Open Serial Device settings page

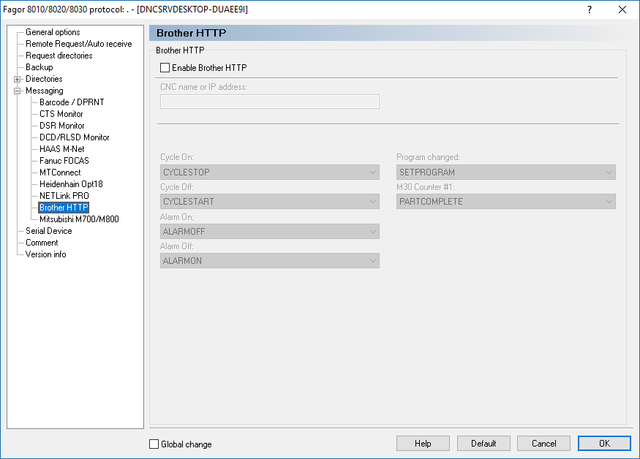49,231
